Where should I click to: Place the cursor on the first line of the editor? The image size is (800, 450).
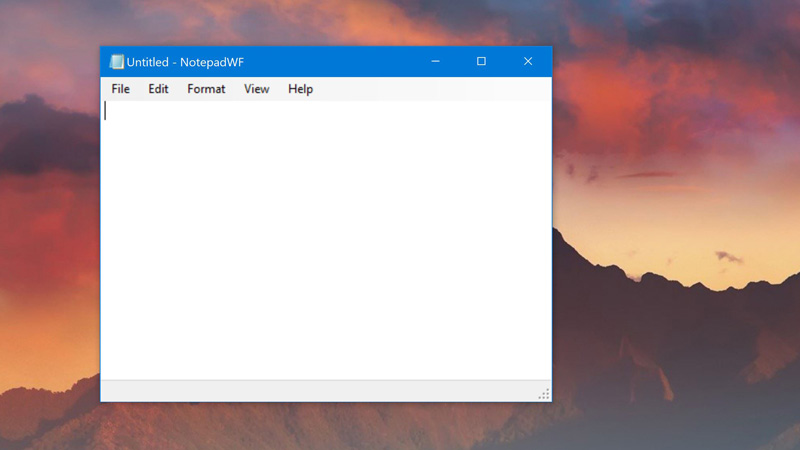click(327, 111)
